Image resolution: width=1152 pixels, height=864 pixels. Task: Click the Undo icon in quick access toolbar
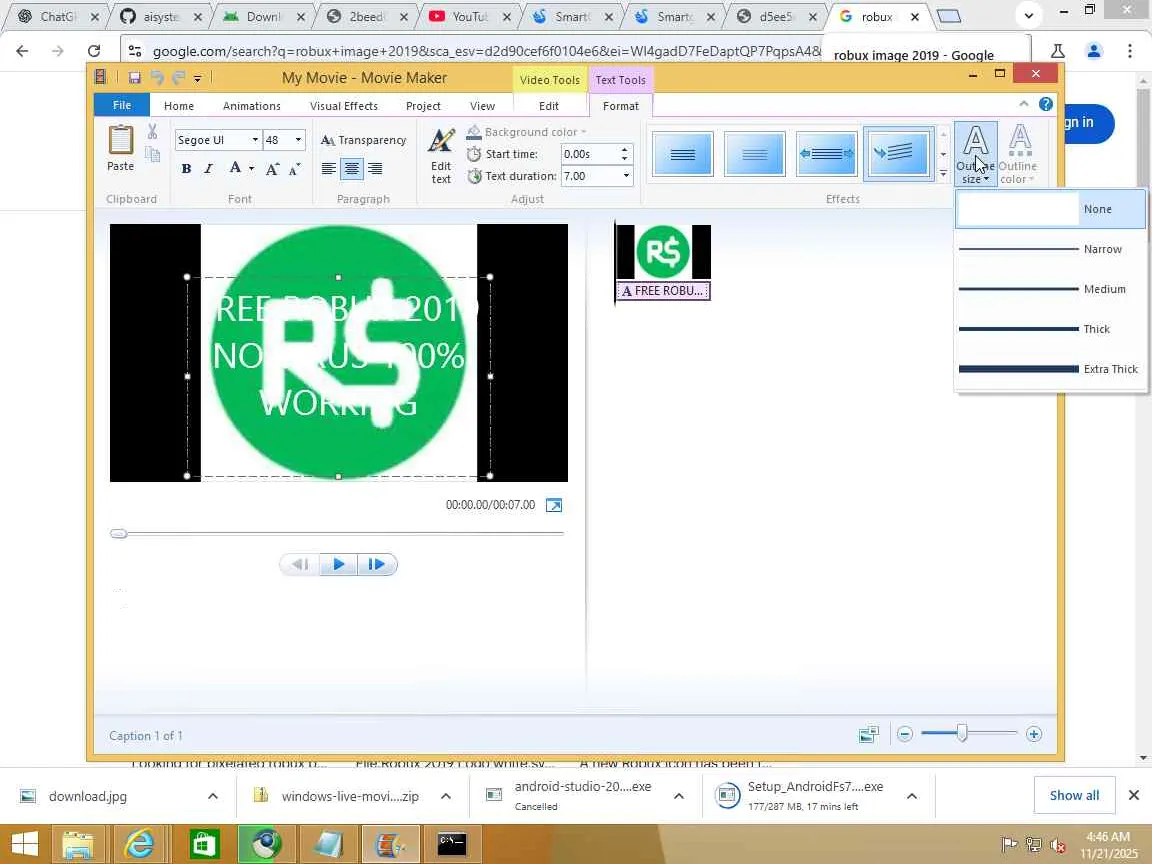(157, 77)
